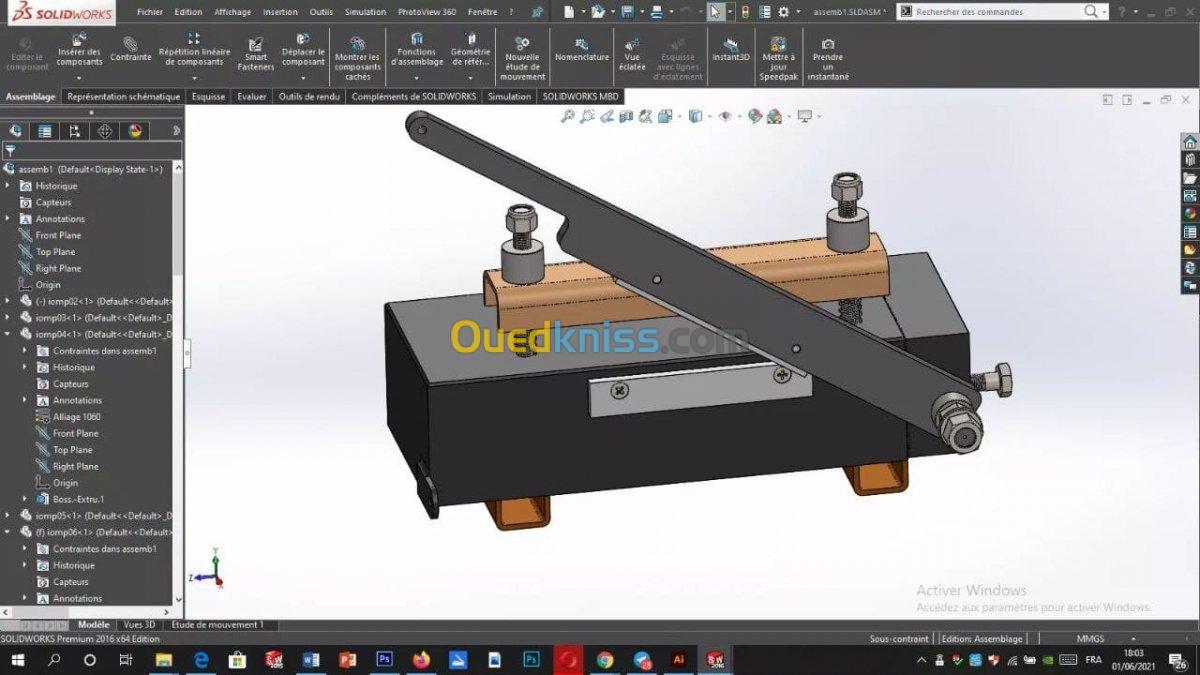Click the Contrainte (mate) tool icon
Image resolution: width=1200 pixels, height=675 pixels.
130,44
